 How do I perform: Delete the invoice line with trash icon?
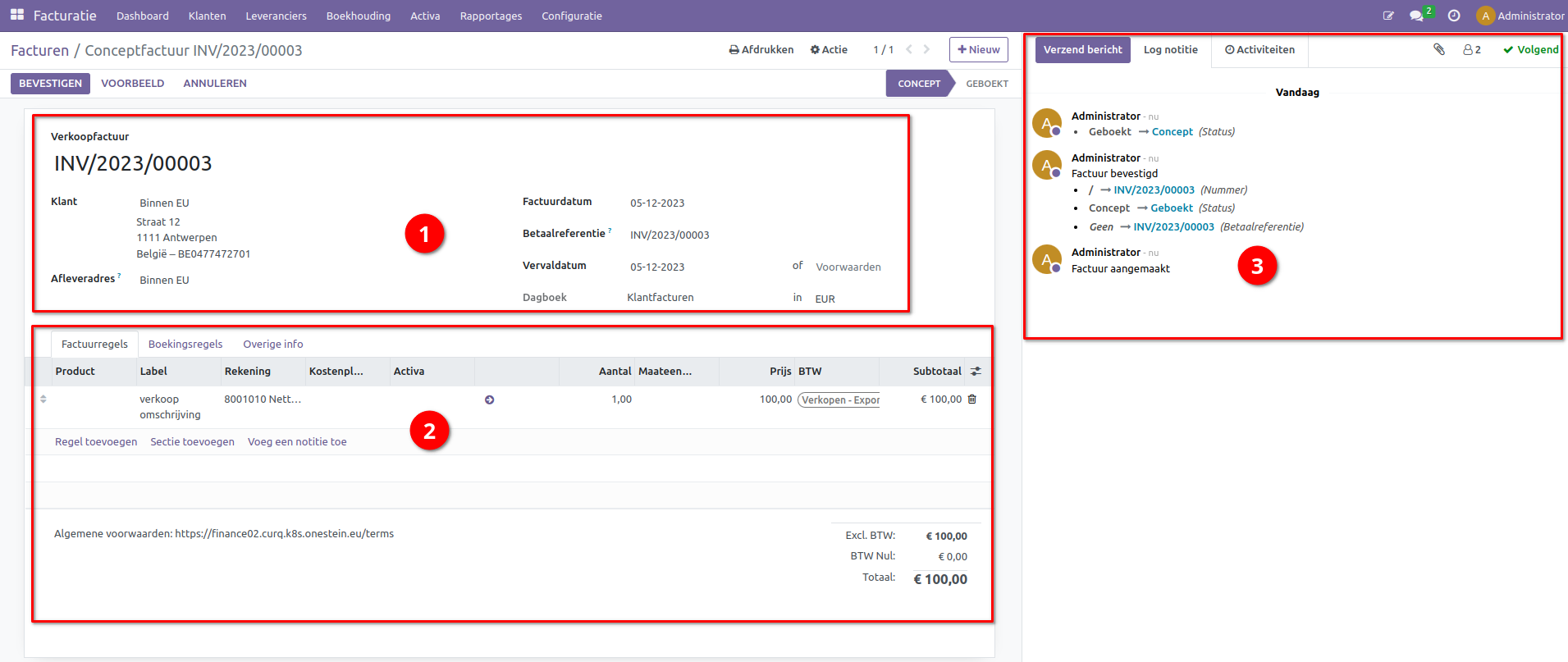[972, 399]
